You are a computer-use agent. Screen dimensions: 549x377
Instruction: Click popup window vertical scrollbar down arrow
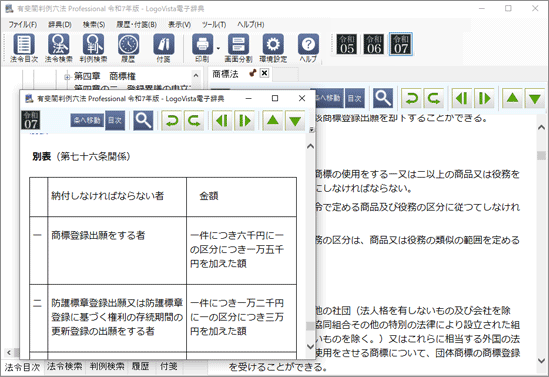point(310,347)
